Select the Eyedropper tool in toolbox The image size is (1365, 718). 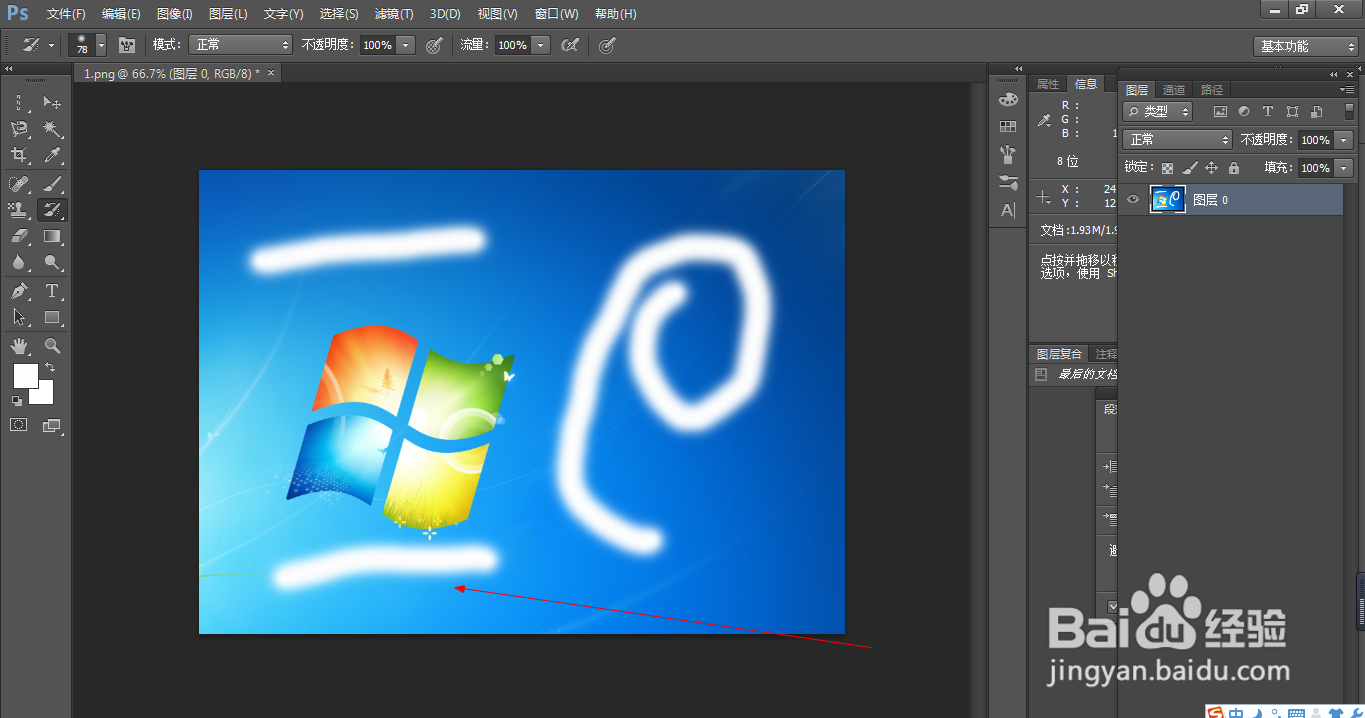[52, 155]
